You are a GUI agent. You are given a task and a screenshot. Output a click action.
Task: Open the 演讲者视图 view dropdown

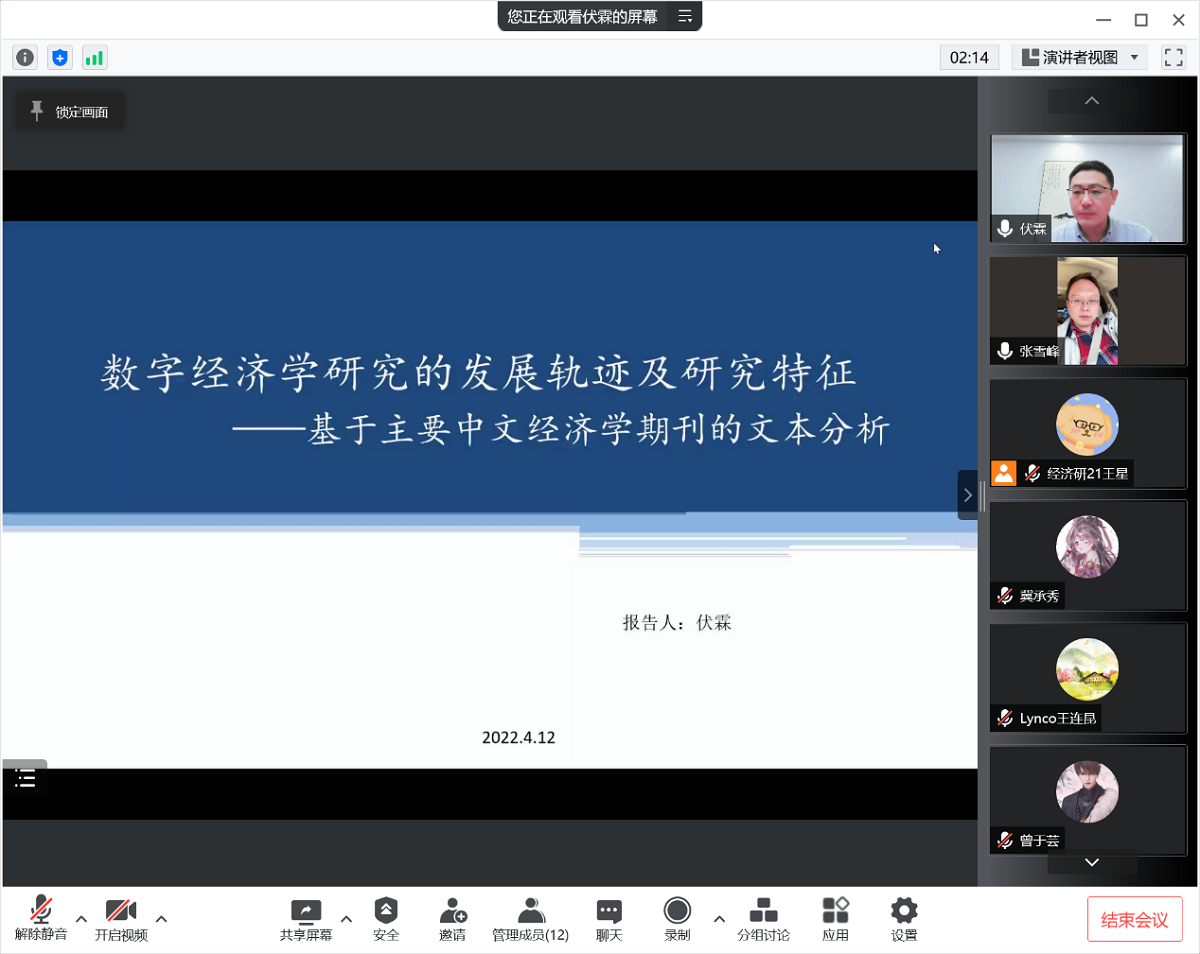click(1080, 58)
